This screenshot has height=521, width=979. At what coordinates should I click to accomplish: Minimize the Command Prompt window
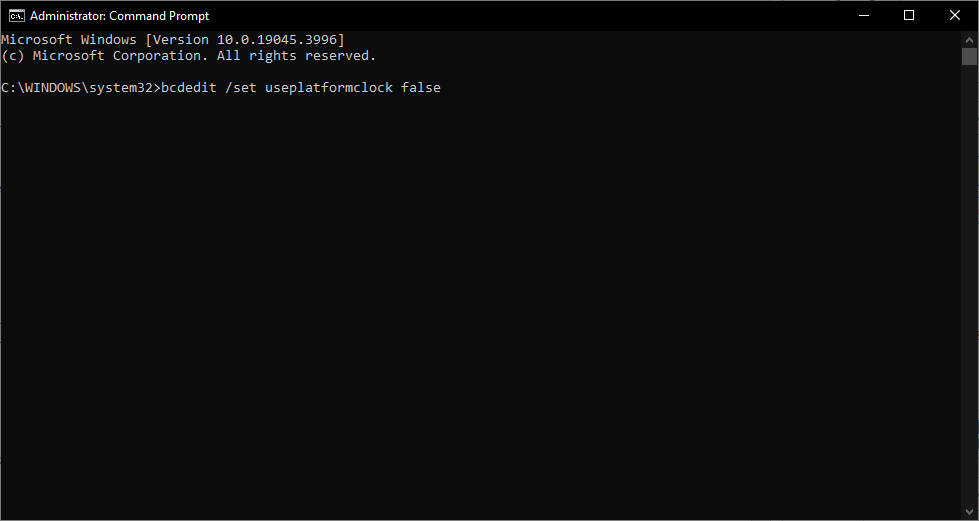tap(863, 15)
